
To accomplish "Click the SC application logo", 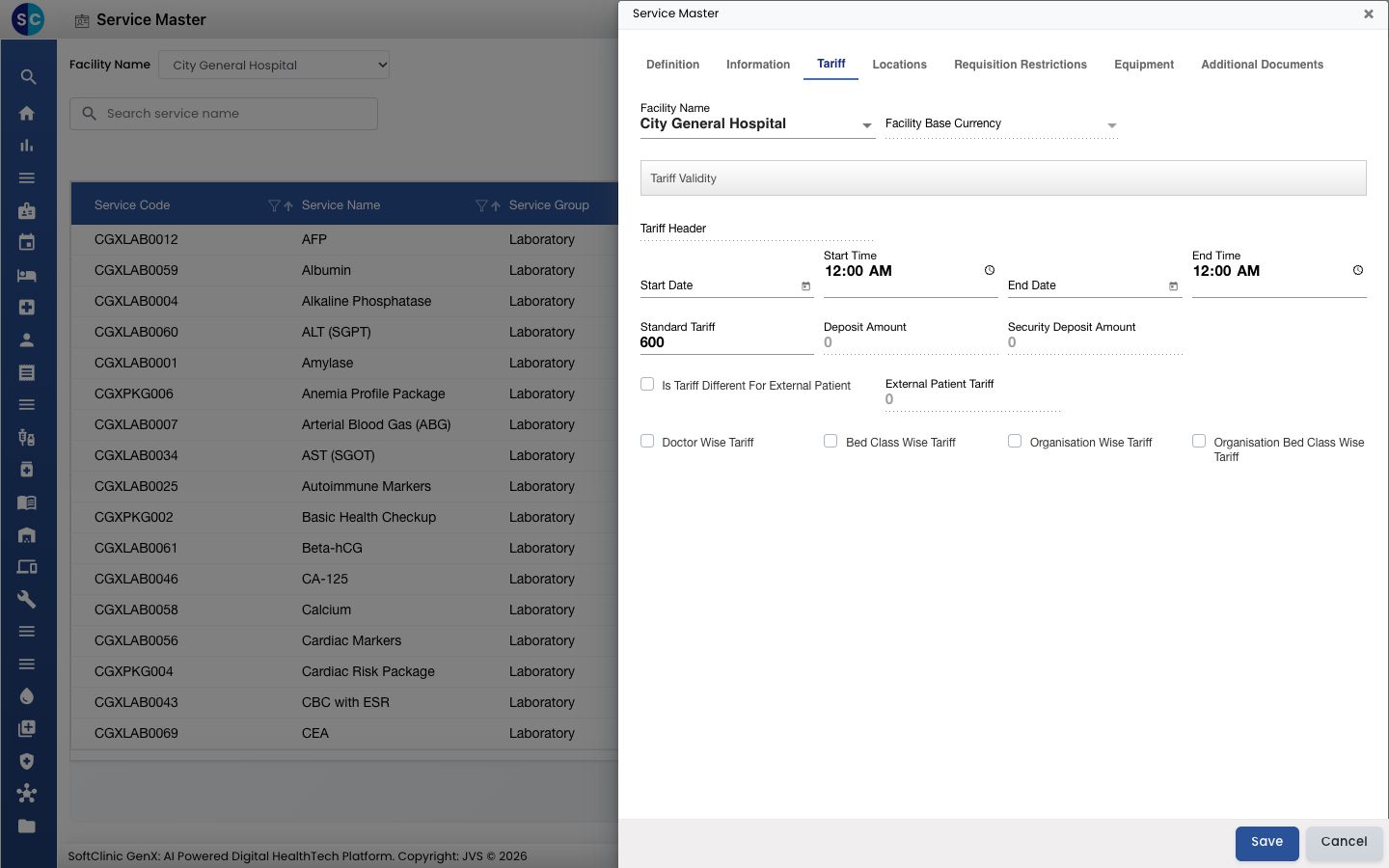I will click(x=28, y=19).
